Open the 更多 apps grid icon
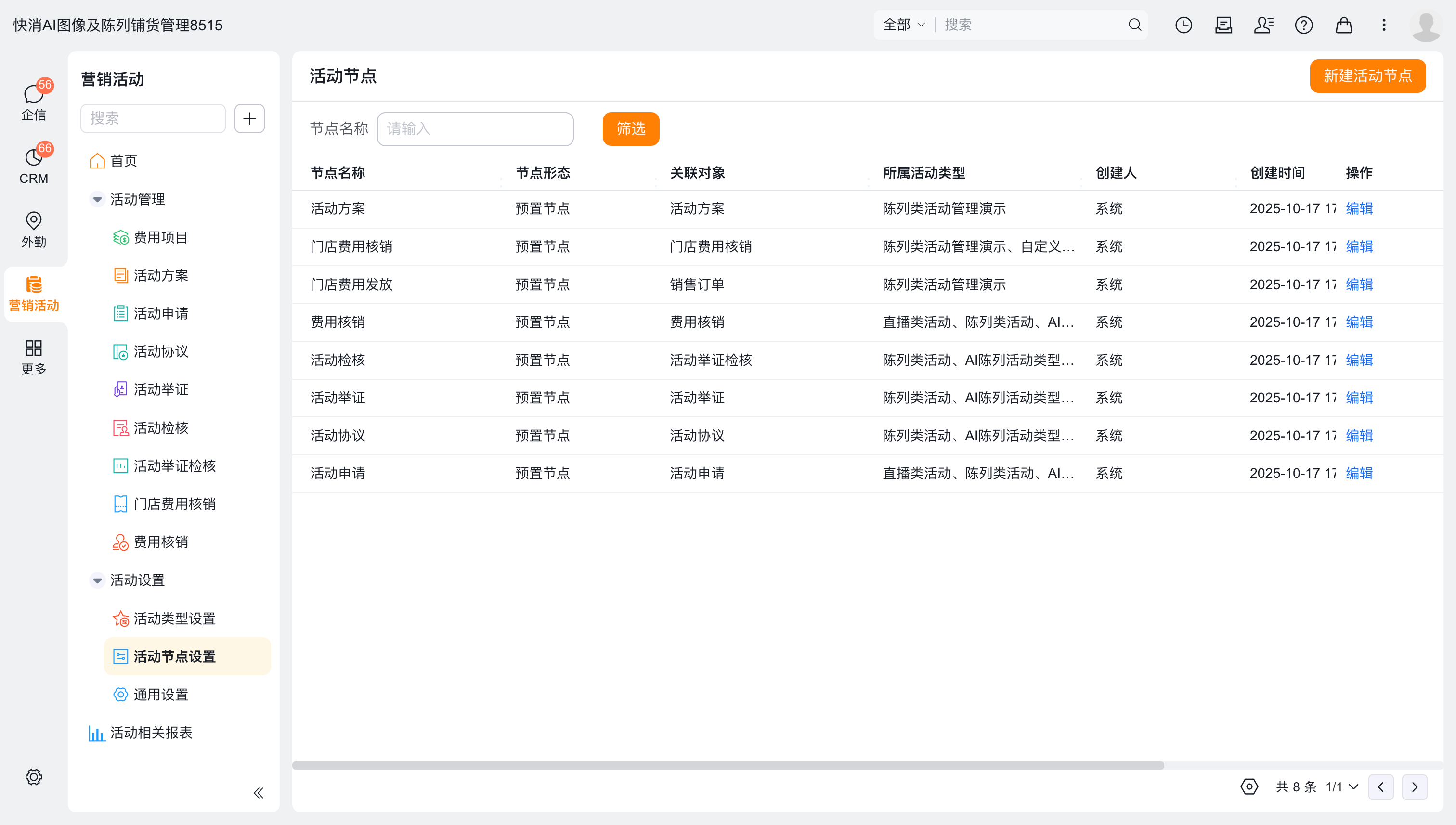The width and height of the screenshot is (1456, 825). (34, 357)
